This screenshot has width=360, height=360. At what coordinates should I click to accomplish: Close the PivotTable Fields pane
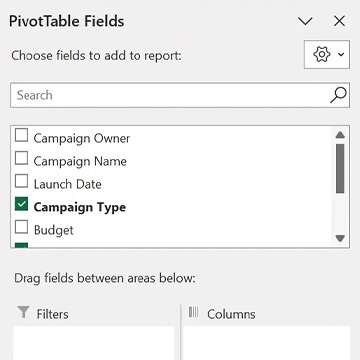[x=339, y=22]
